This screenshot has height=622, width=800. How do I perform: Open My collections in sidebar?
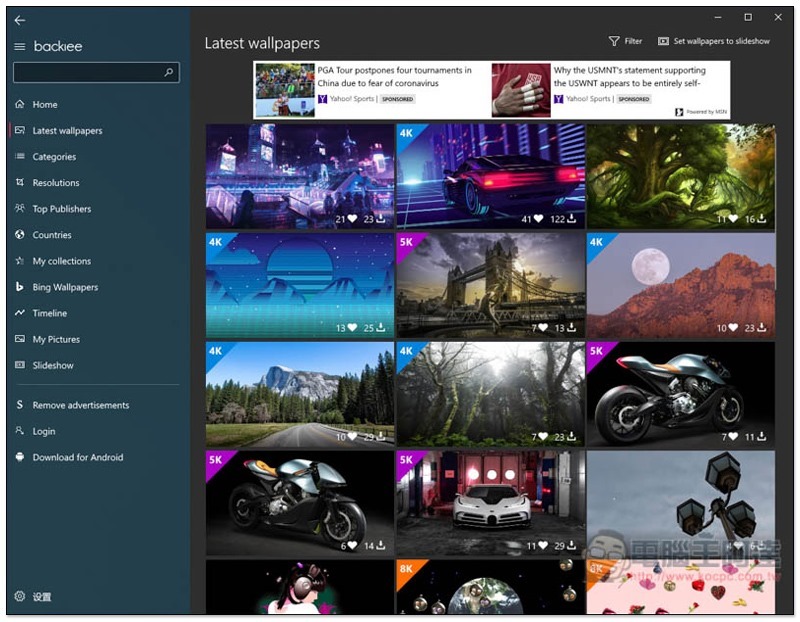pos(61,261)
